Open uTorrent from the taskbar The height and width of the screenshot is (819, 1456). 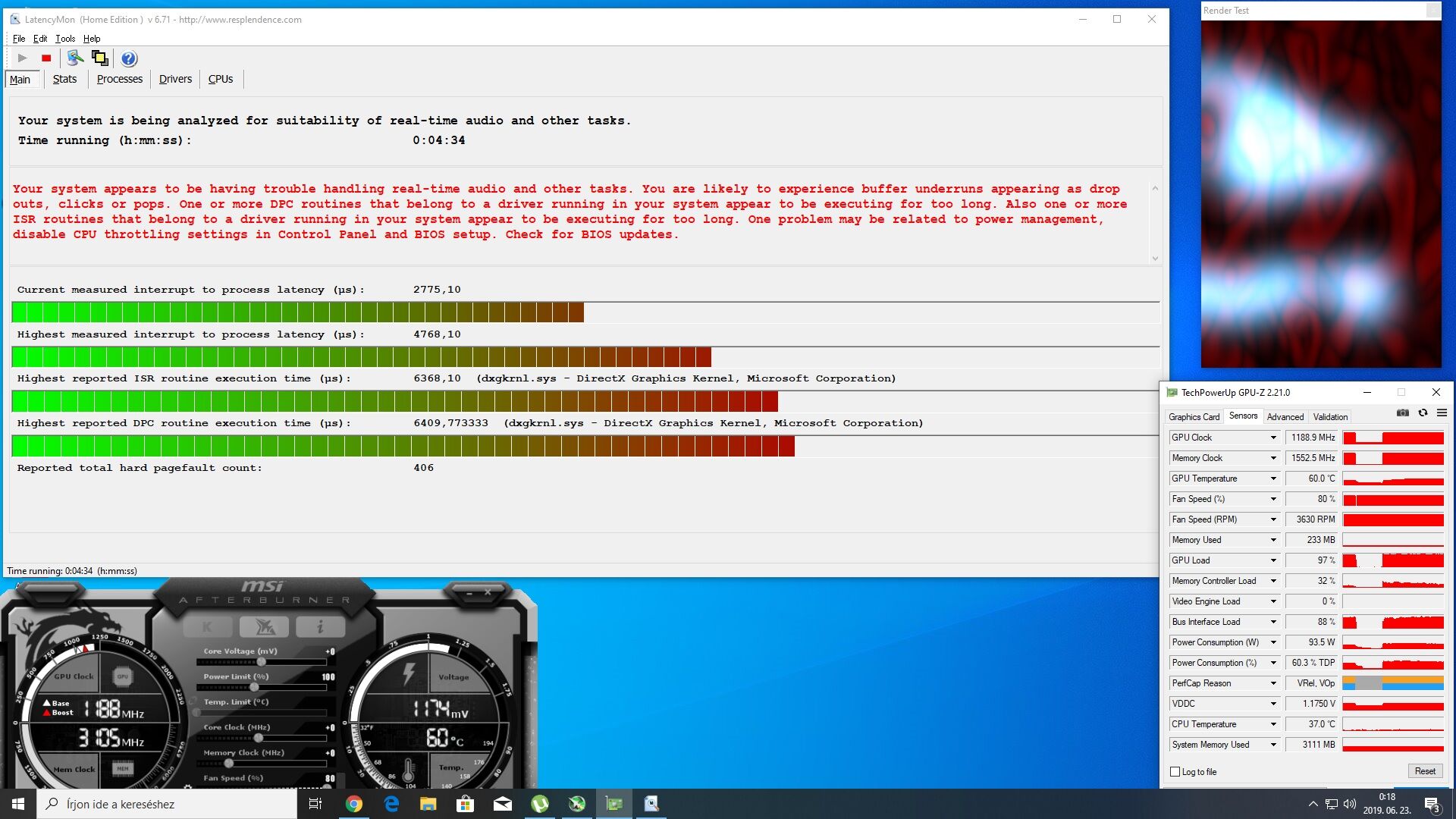click(x=540, y=804)
